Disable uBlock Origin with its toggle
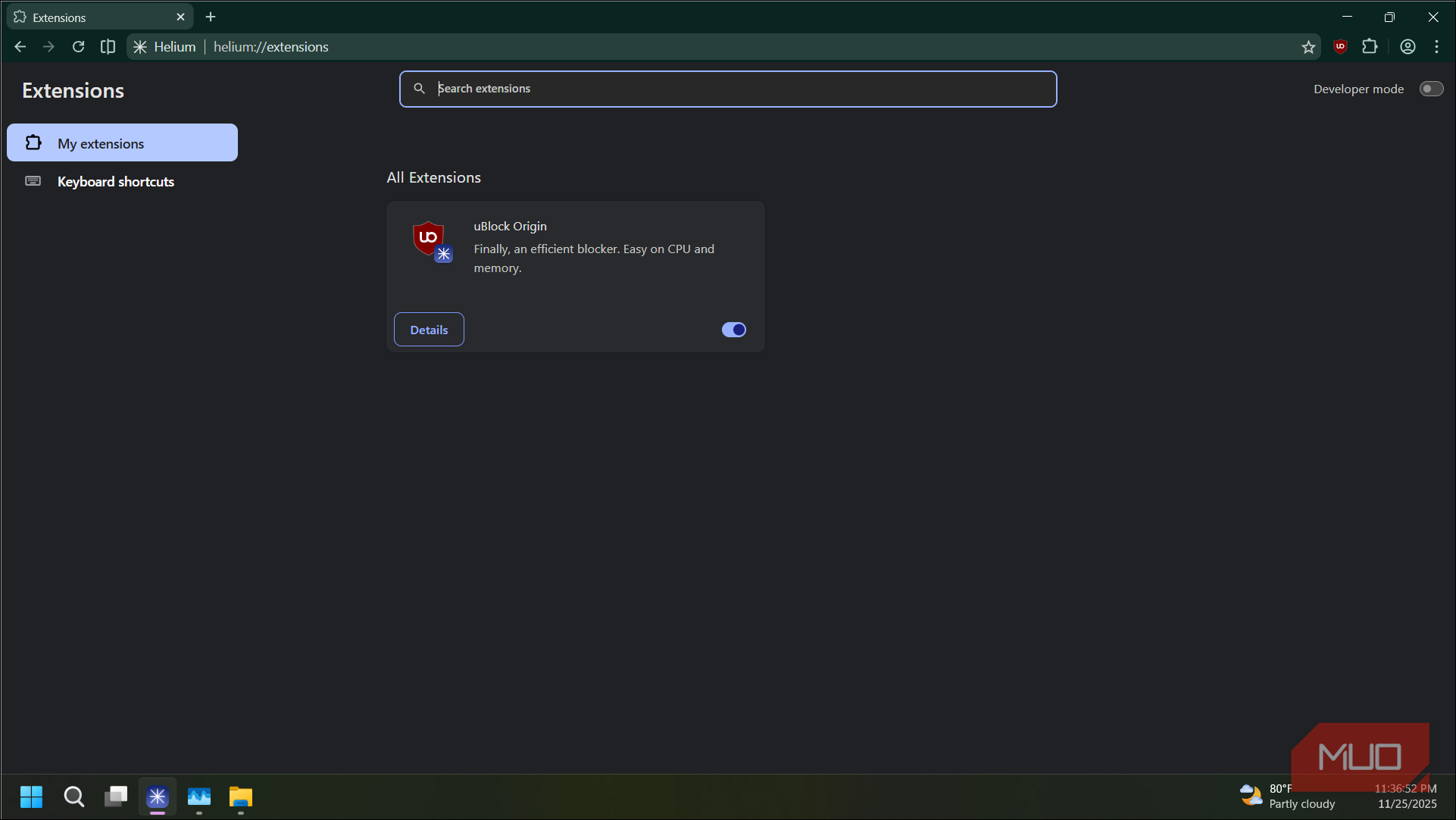 pos(733,330)
